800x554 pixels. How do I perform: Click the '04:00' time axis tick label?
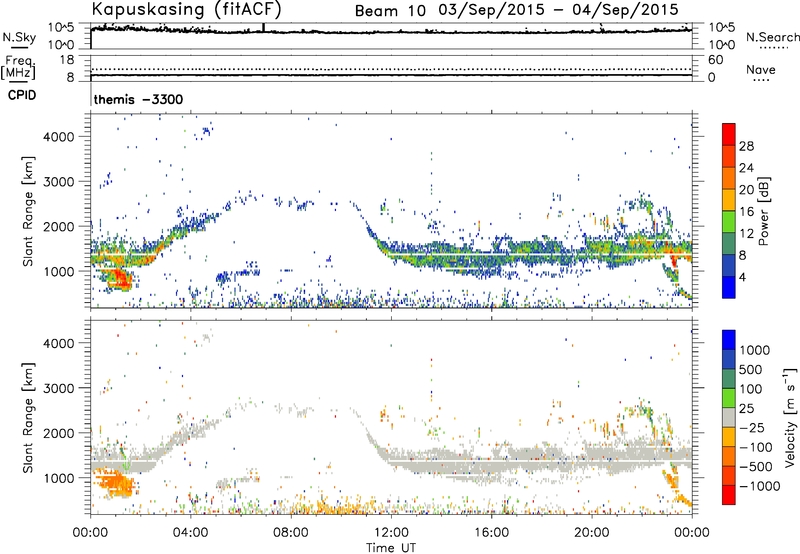coord(191,533)
